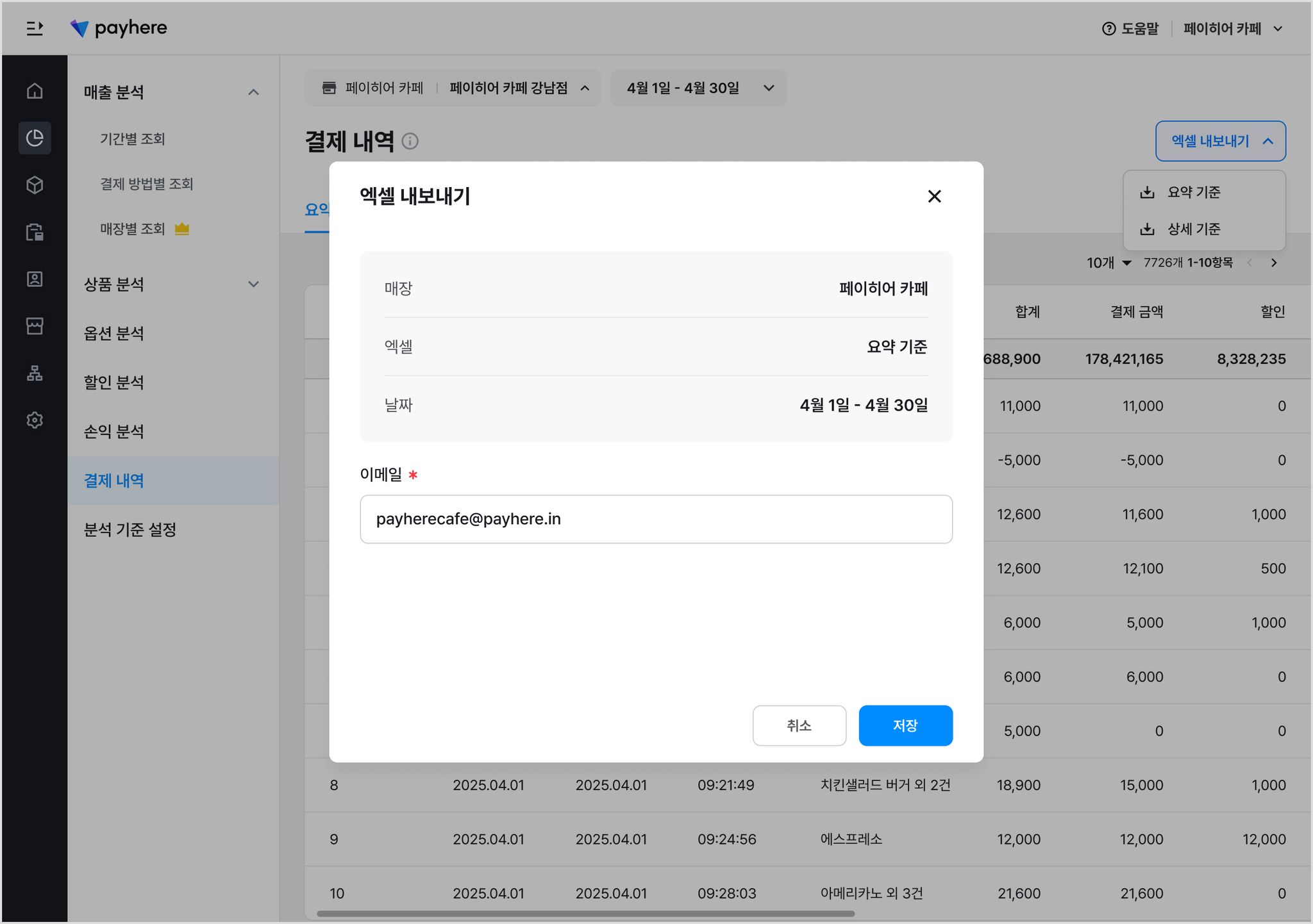Screen dimensions: 1313x924
Task: Open the customer profile icon
Action: tap(35, 279)
